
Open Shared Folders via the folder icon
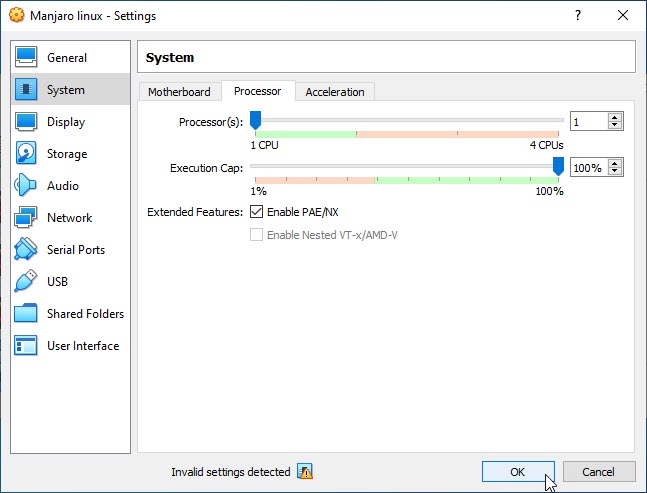26,313
